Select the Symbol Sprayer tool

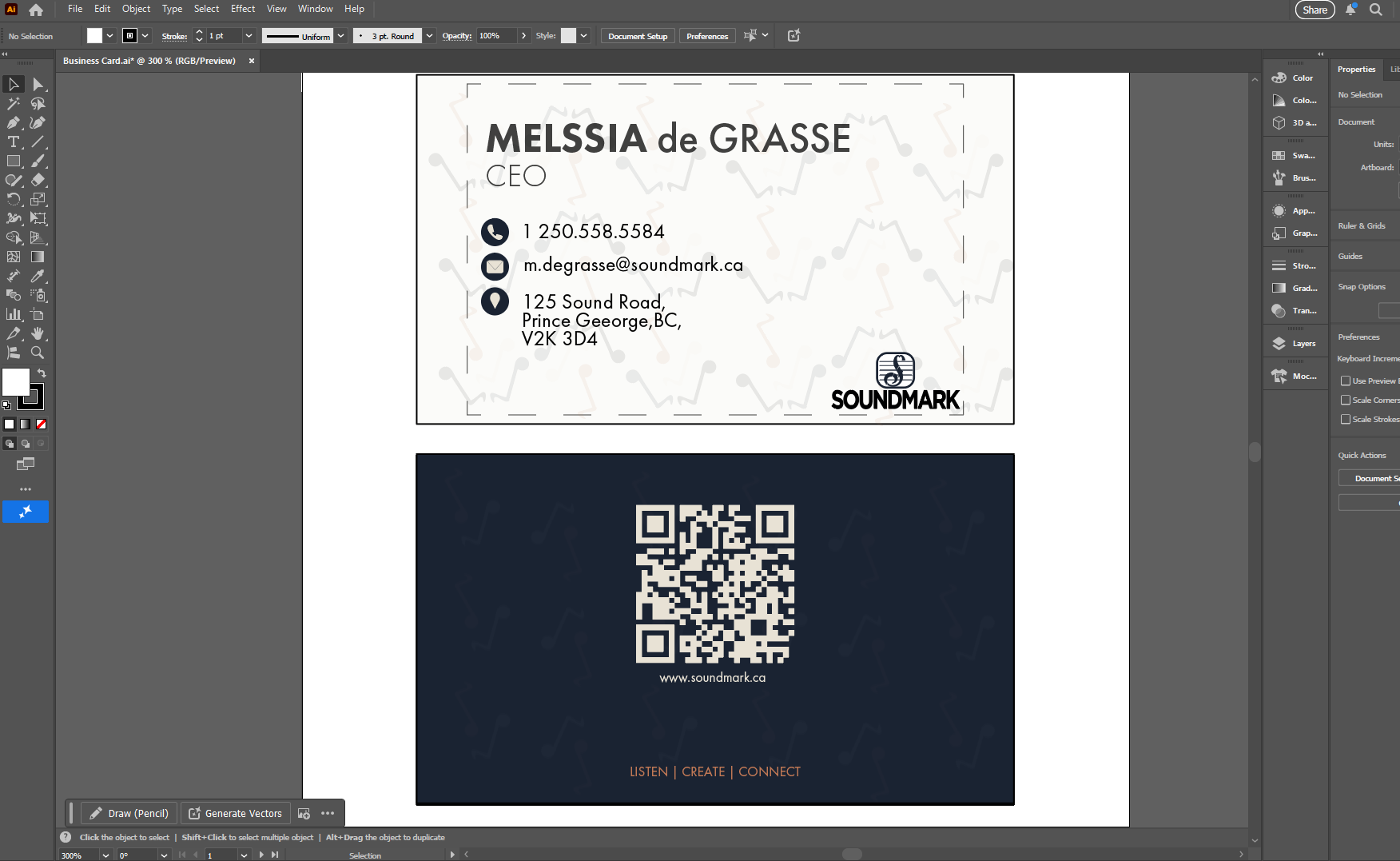coord(38,295)
